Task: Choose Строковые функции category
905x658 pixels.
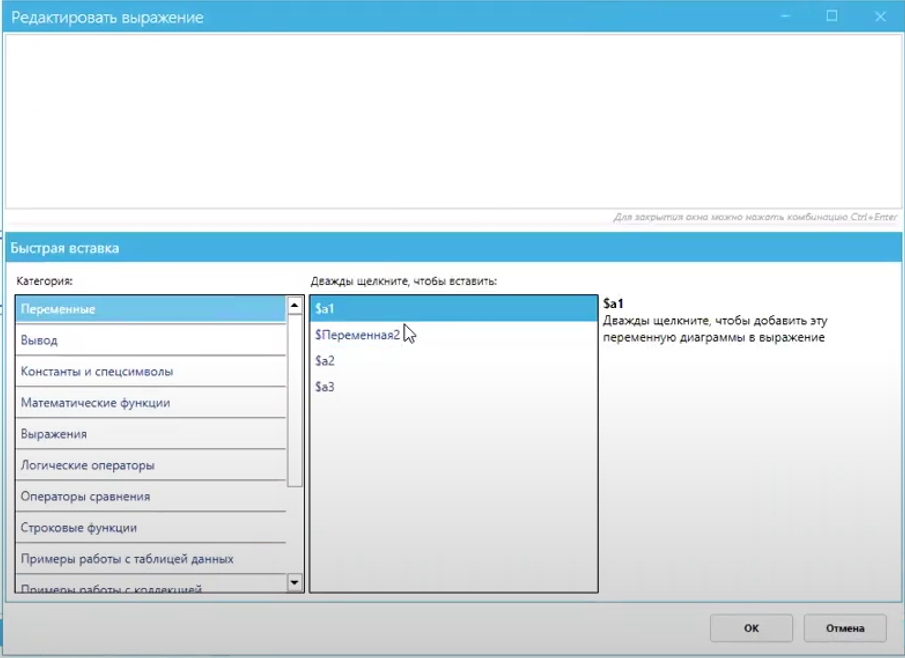Action: 150,527
